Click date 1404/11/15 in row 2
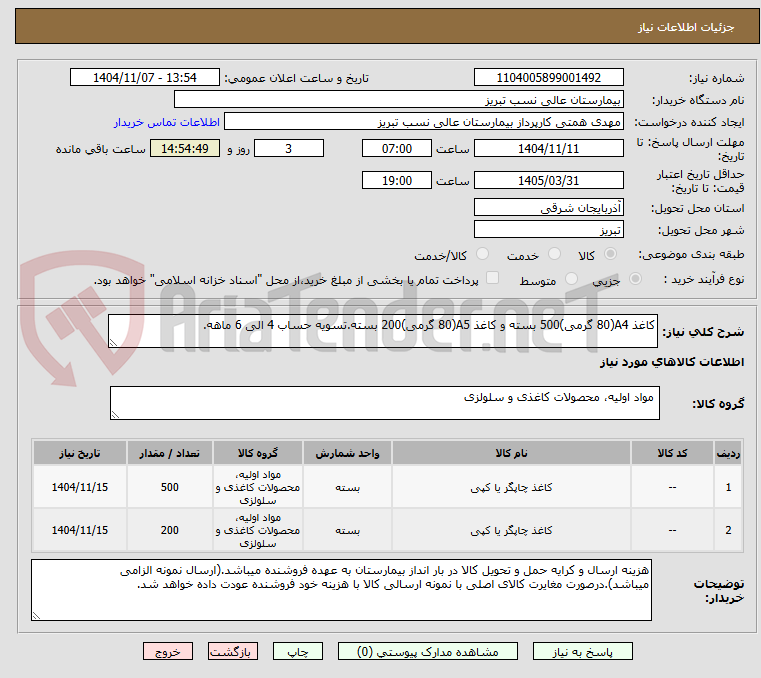The image size is (761, 678). (x=80, y=530)
